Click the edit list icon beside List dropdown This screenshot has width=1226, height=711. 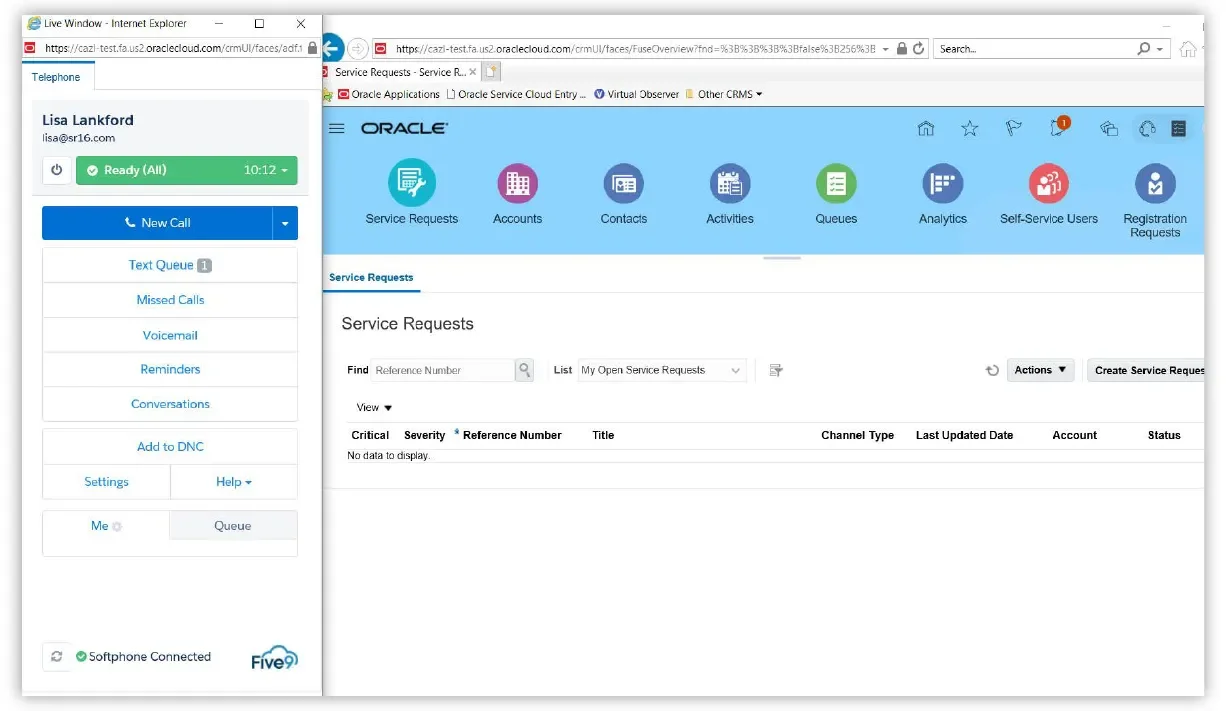pyautogui.click(x=776, y=370)
